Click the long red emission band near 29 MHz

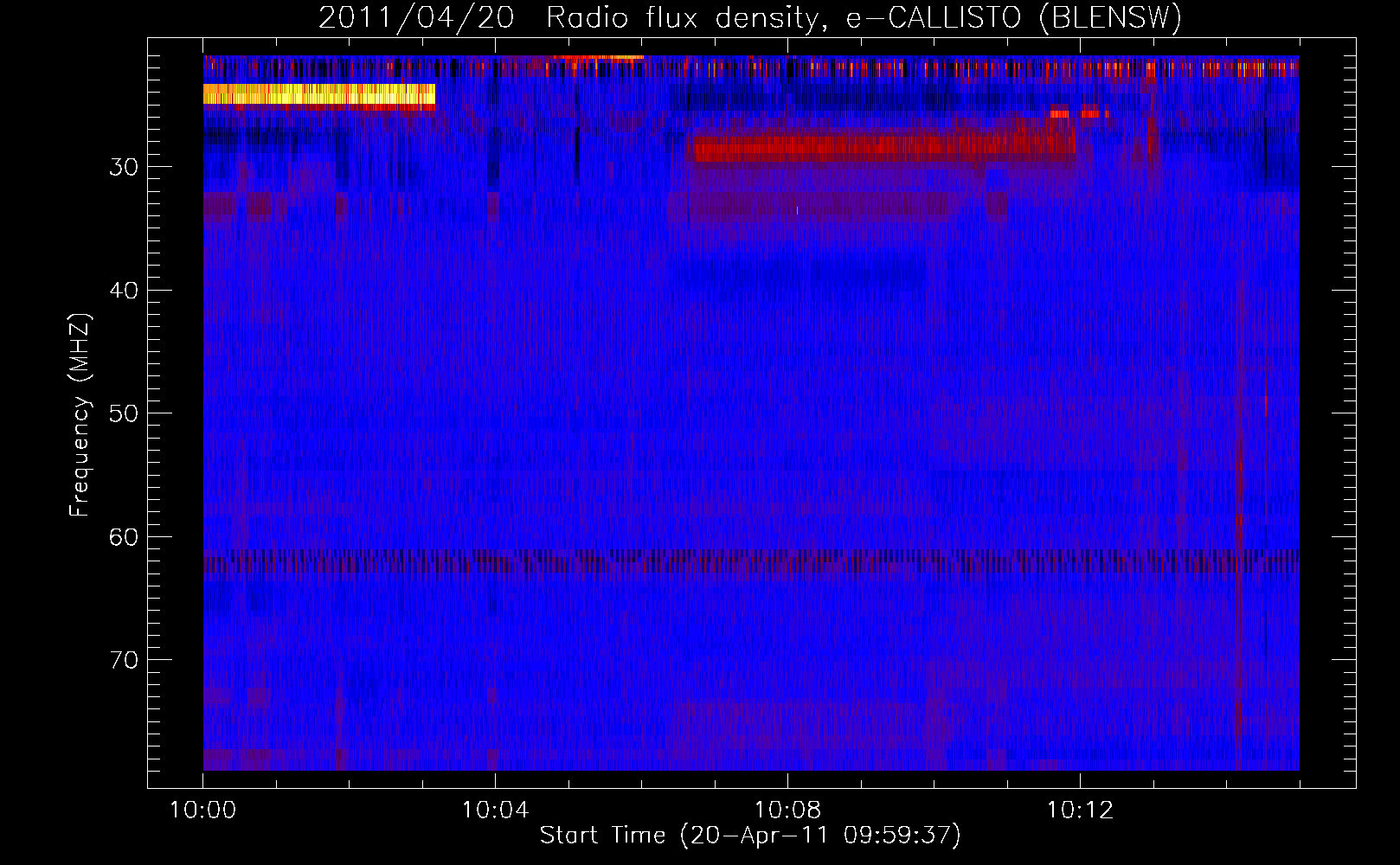click(883, 149)
